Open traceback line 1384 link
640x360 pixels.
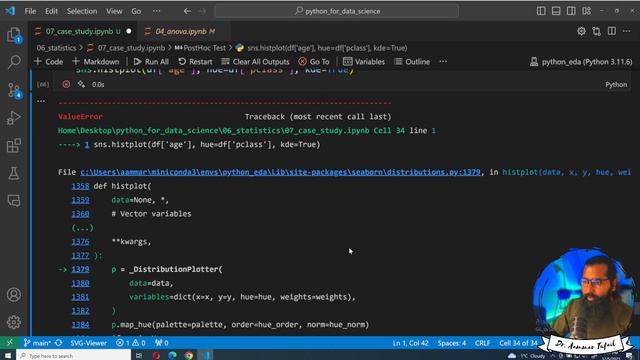pos(80,325)
